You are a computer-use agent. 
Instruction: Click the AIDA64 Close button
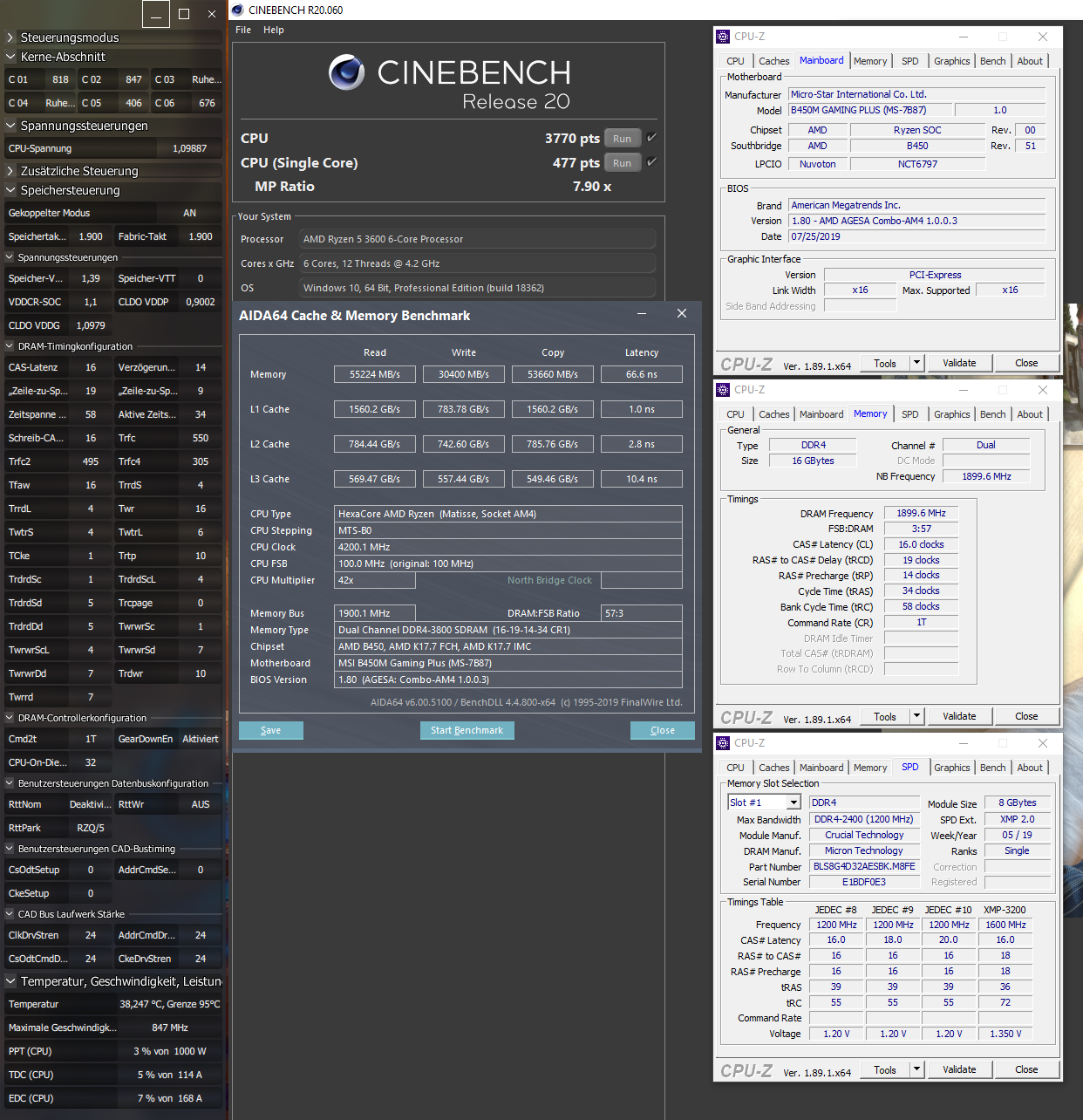click(663, 730)
